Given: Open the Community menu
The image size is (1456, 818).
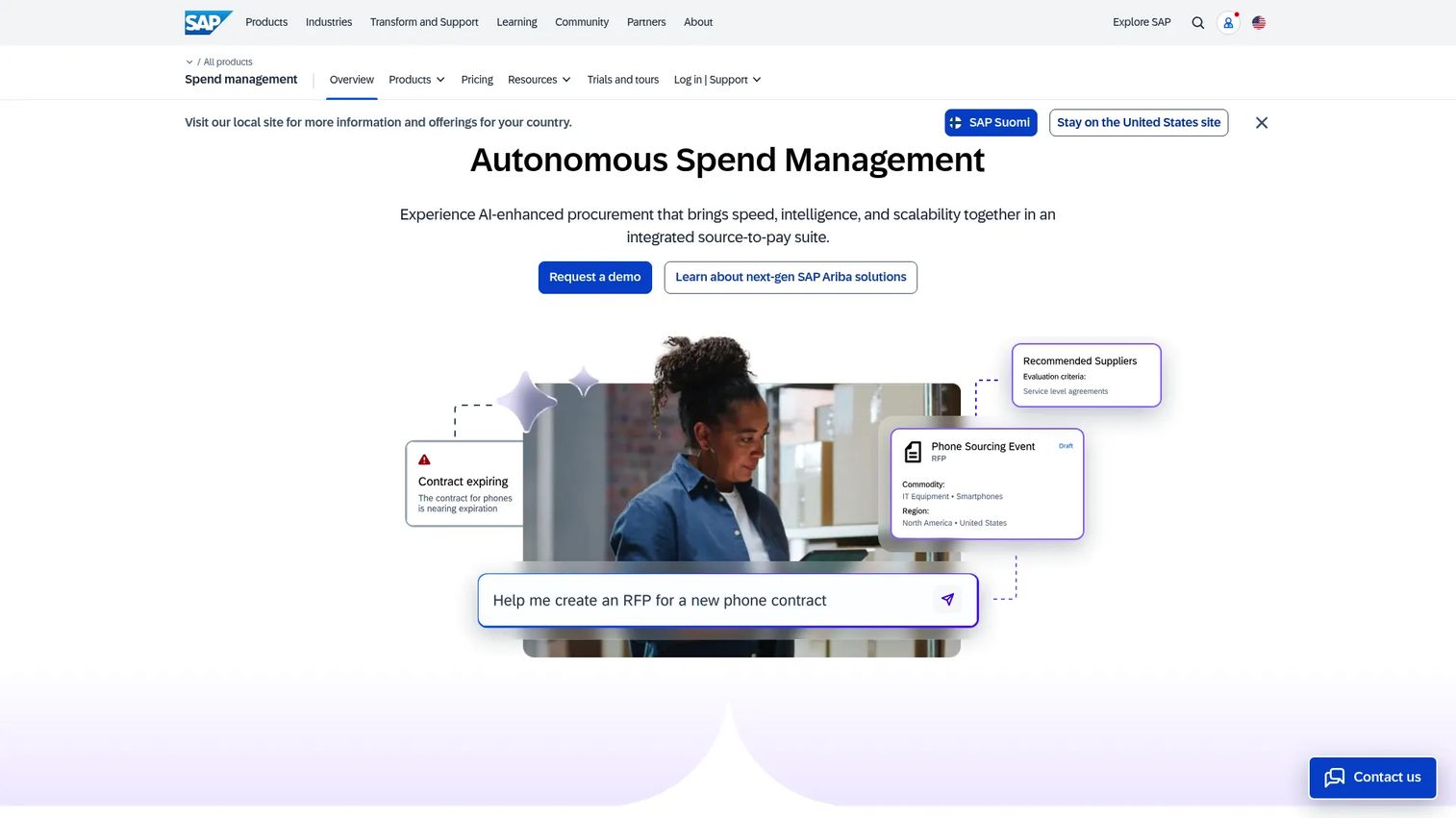Looking at the screenshot, I should pyautogui.click(x=582, y=22).
